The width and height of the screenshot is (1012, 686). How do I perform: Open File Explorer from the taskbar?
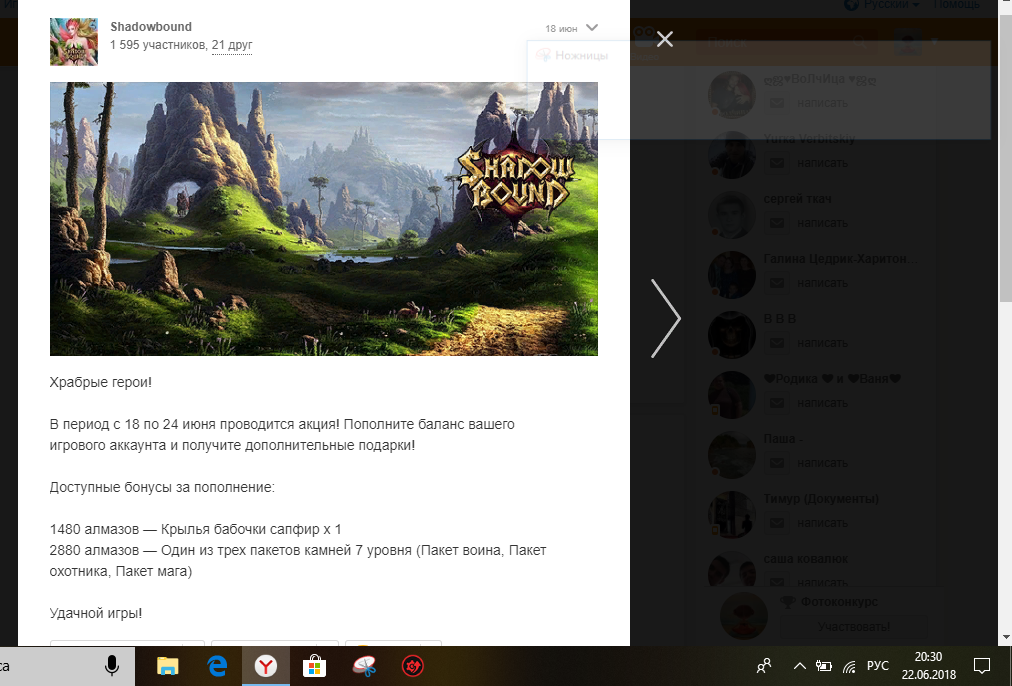(168, 666)
